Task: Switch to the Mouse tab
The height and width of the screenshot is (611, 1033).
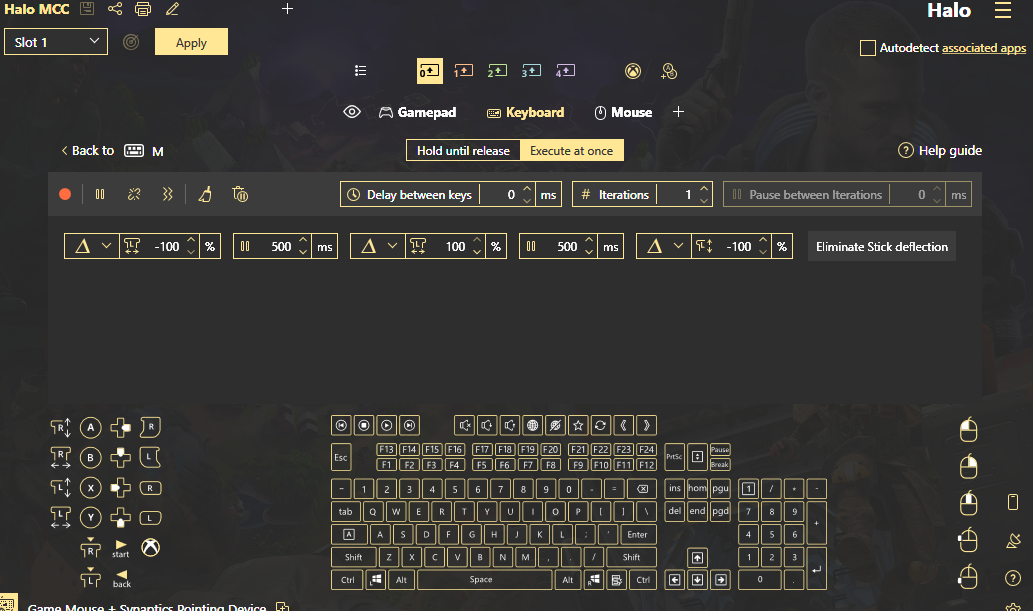Action: [623, 113]
